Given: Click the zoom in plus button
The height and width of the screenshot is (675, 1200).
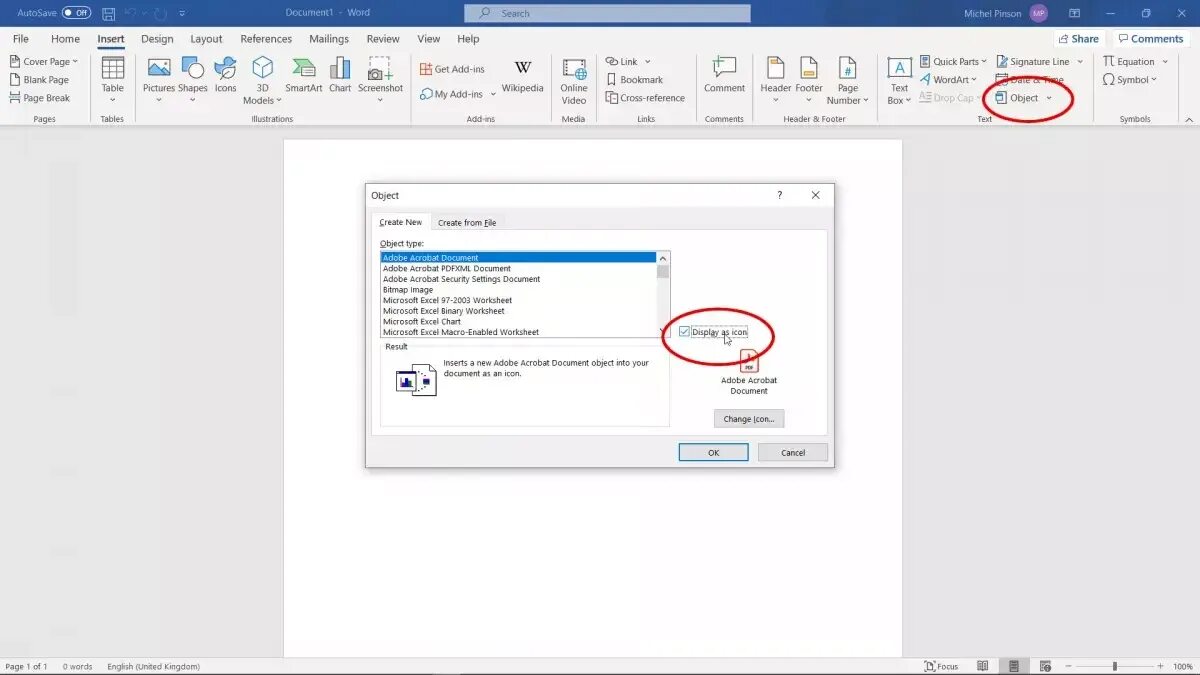Looking at the screenshot, I should click(1162, 666).
